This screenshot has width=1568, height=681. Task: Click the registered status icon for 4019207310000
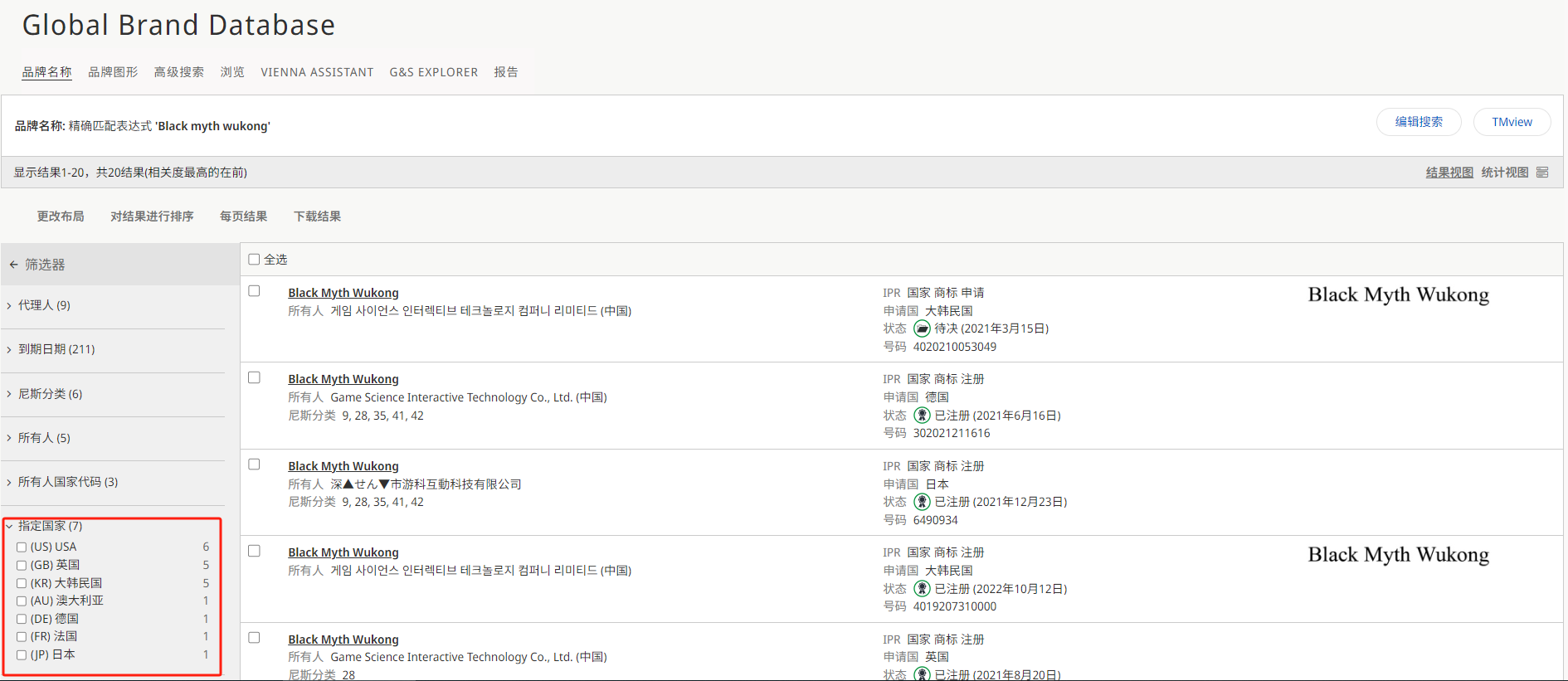922,589
